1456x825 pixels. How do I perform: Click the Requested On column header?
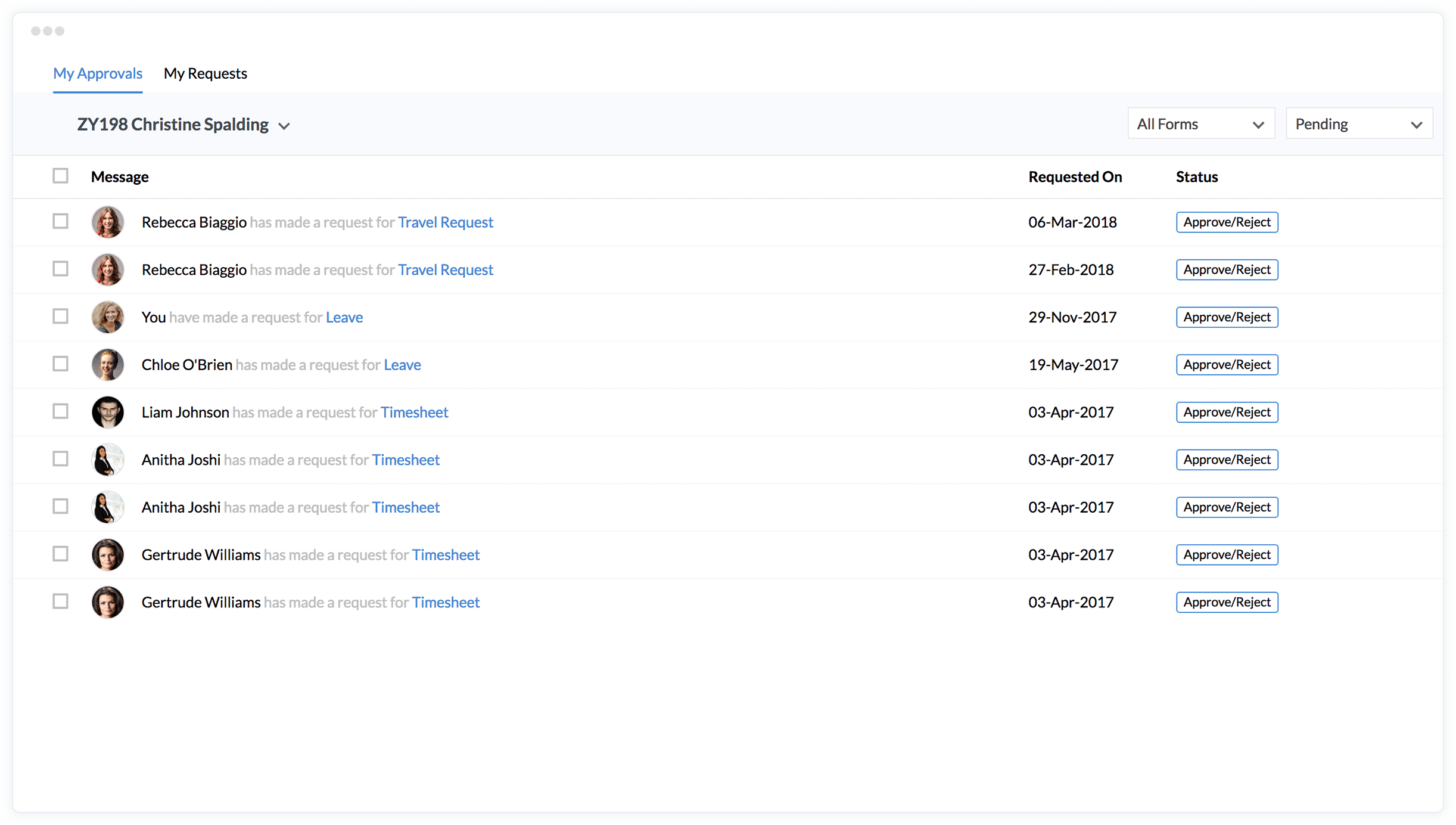tap(1075, 176)
